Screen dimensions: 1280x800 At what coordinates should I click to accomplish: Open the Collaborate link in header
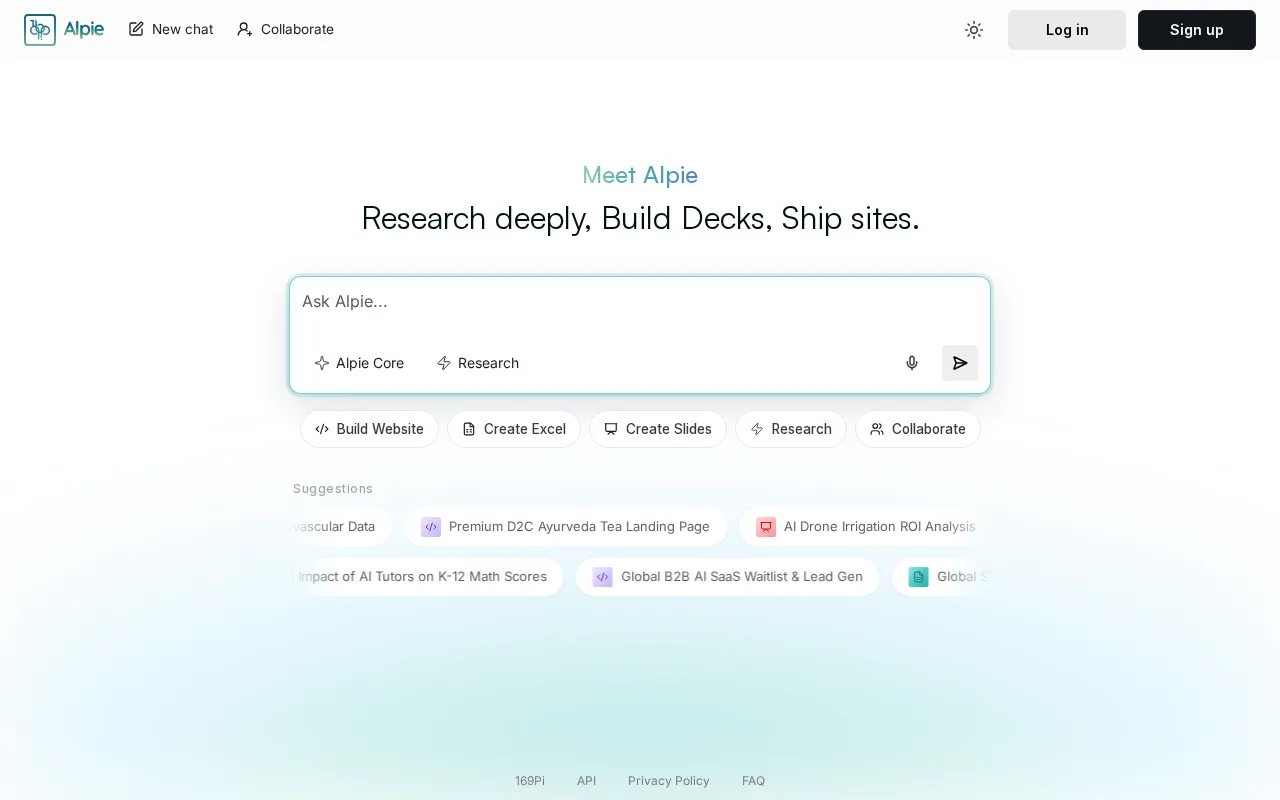coord(285,29)
